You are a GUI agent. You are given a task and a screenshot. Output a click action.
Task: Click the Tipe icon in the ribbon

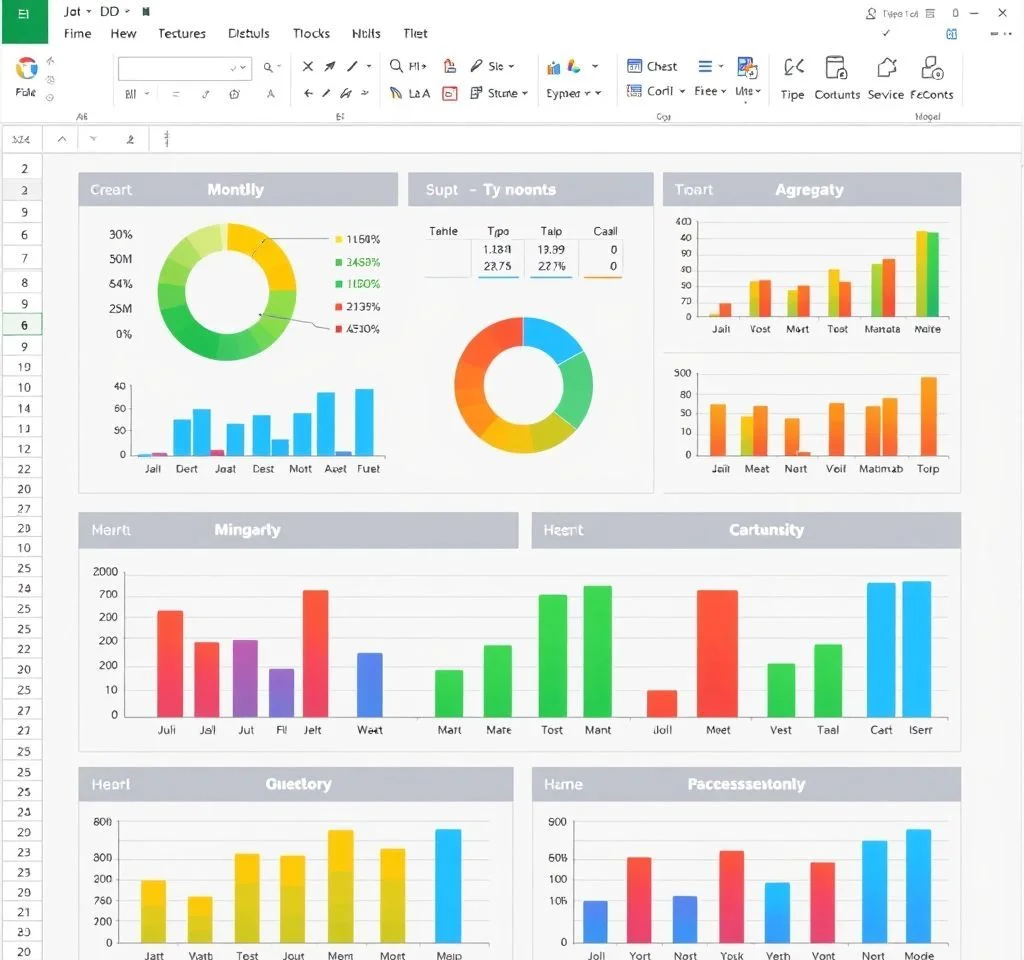793,68
